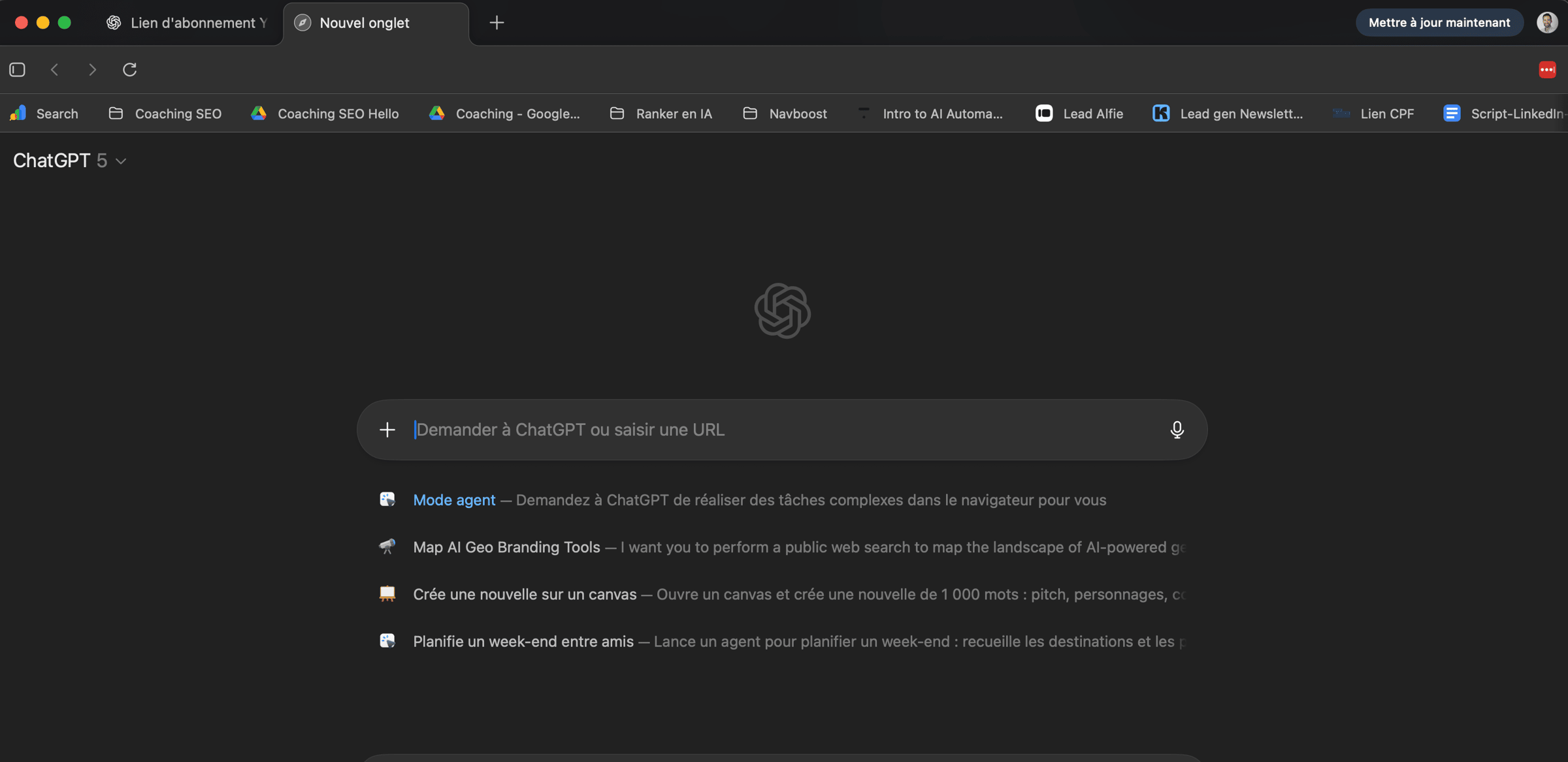This screenshot has width=1568, height=762.
Task: Select the Mode agent suggestion
Action: point(454,500)
